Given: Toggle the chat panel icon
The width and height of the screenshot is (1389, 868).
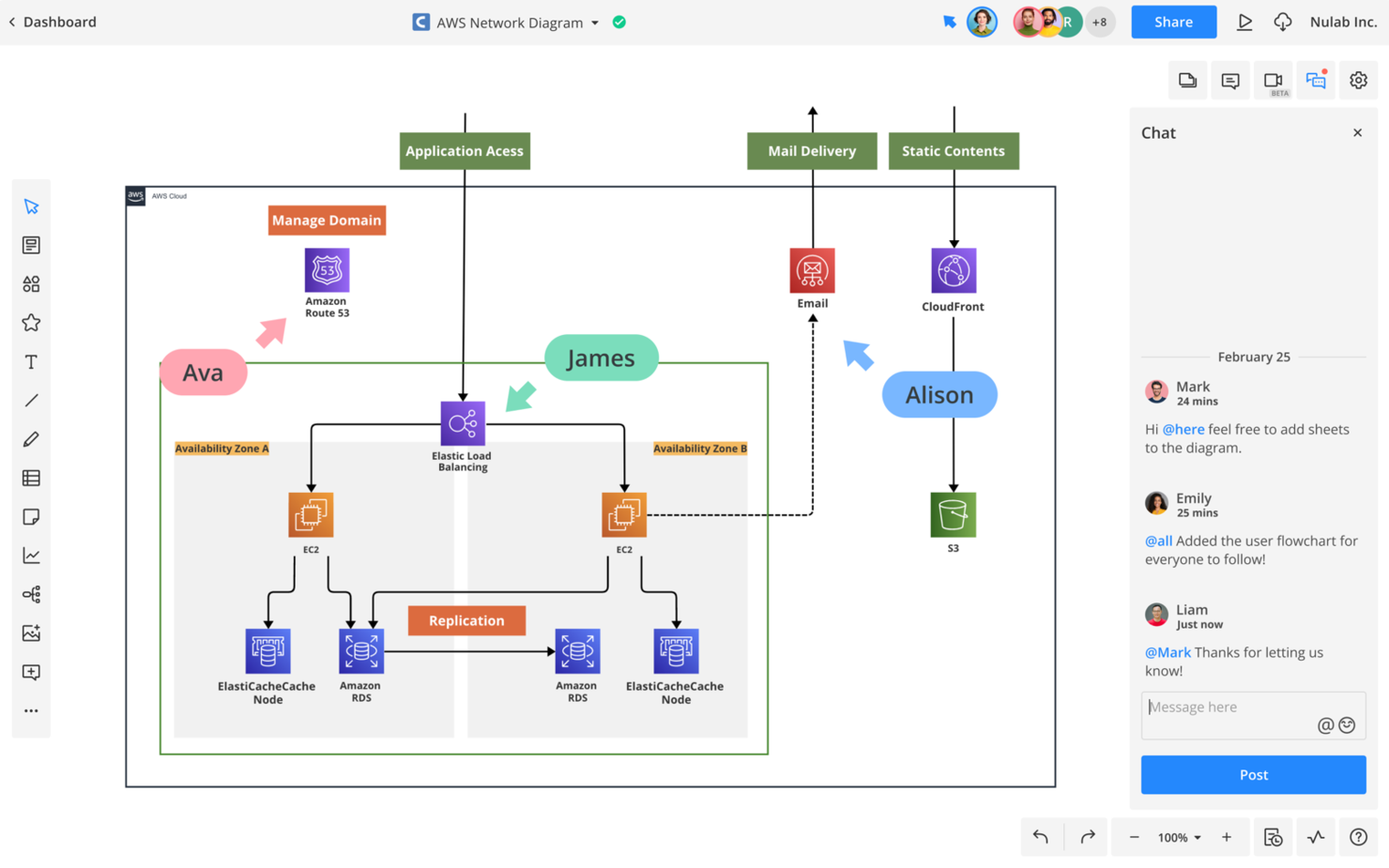Looking at the screenshot, I should click(x=1316, y=81).
